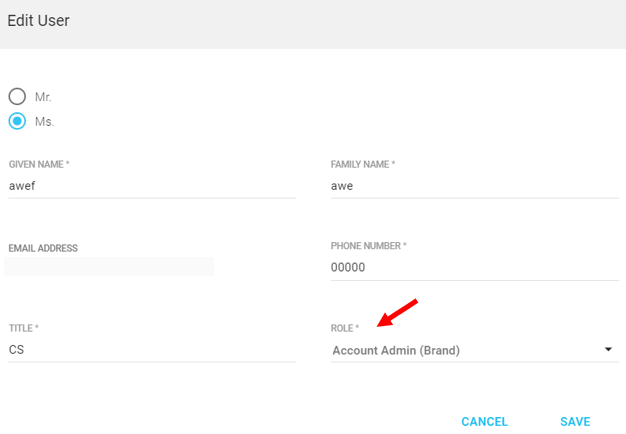Select the Mr. radio button
The height and width of the screenshot is (434, 626).
(17, 97)
